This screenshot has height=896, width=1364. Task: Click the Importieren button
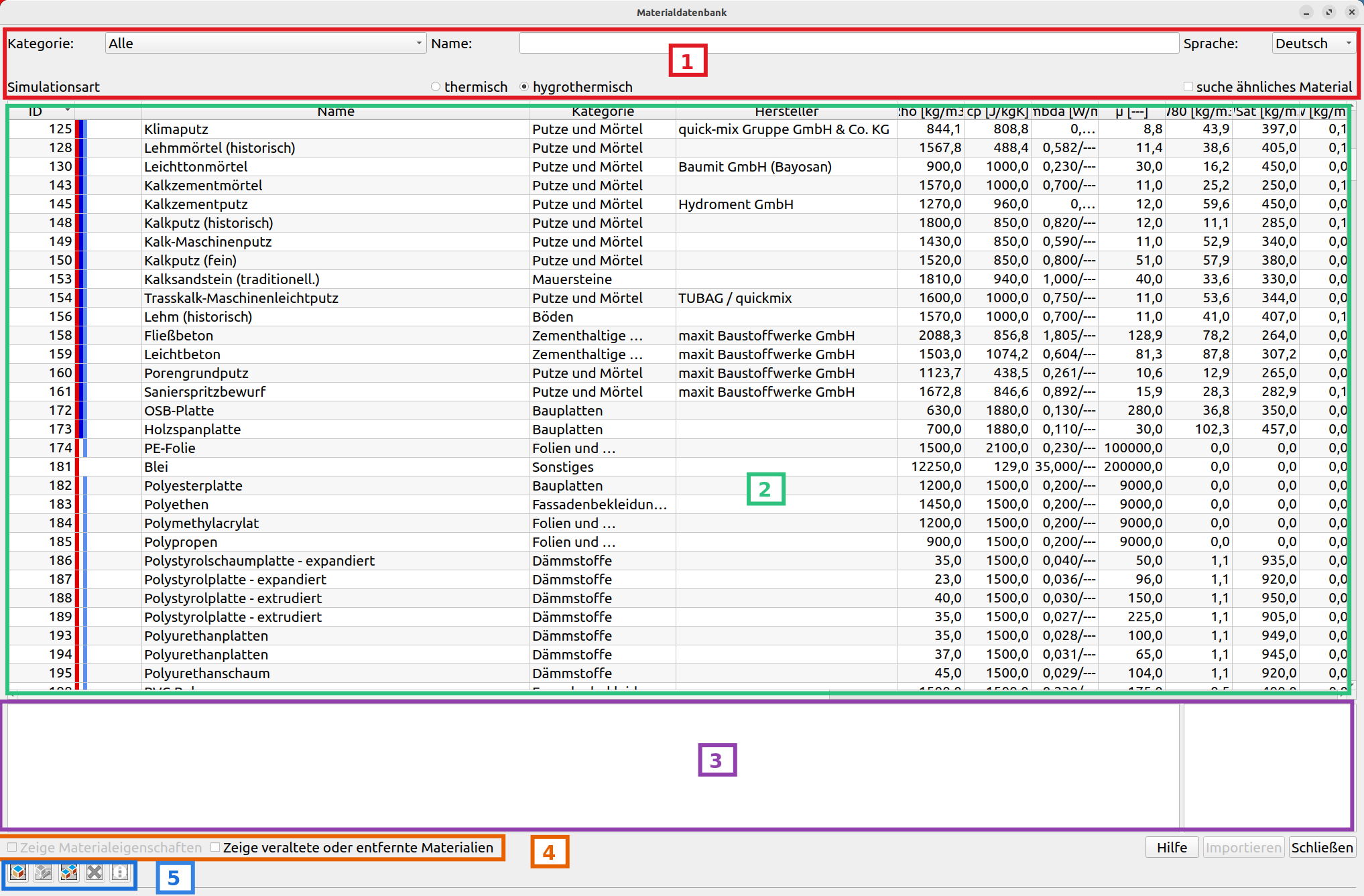1243,848
